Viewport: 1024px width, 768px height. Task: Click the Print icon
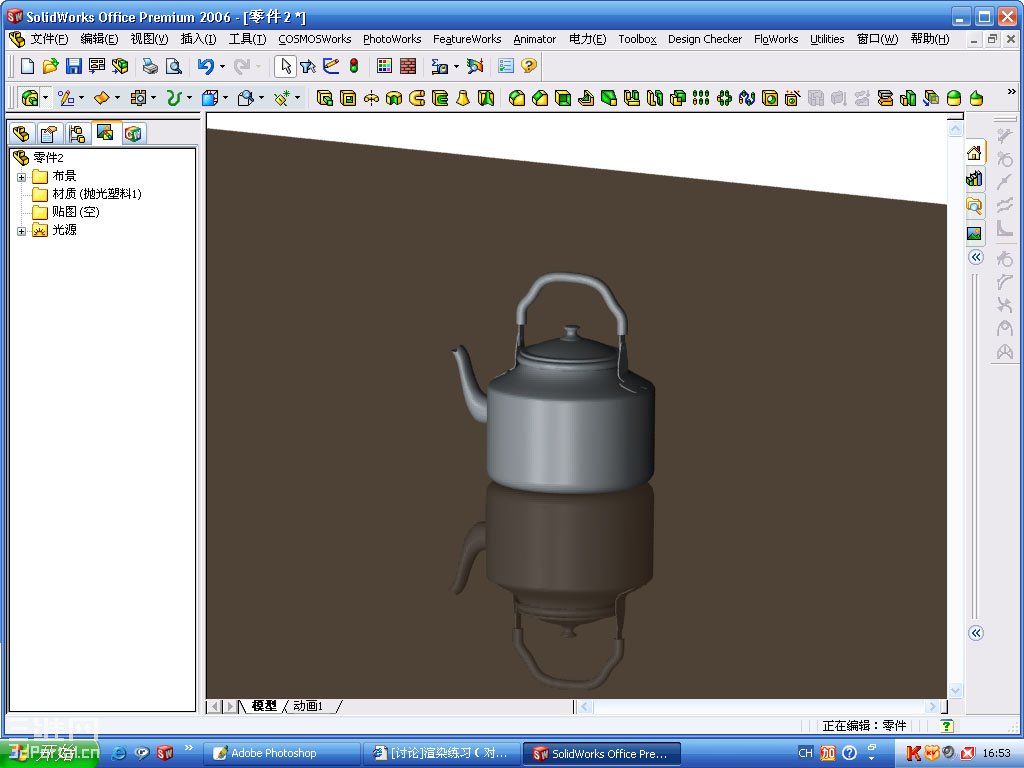click(150, 66)
